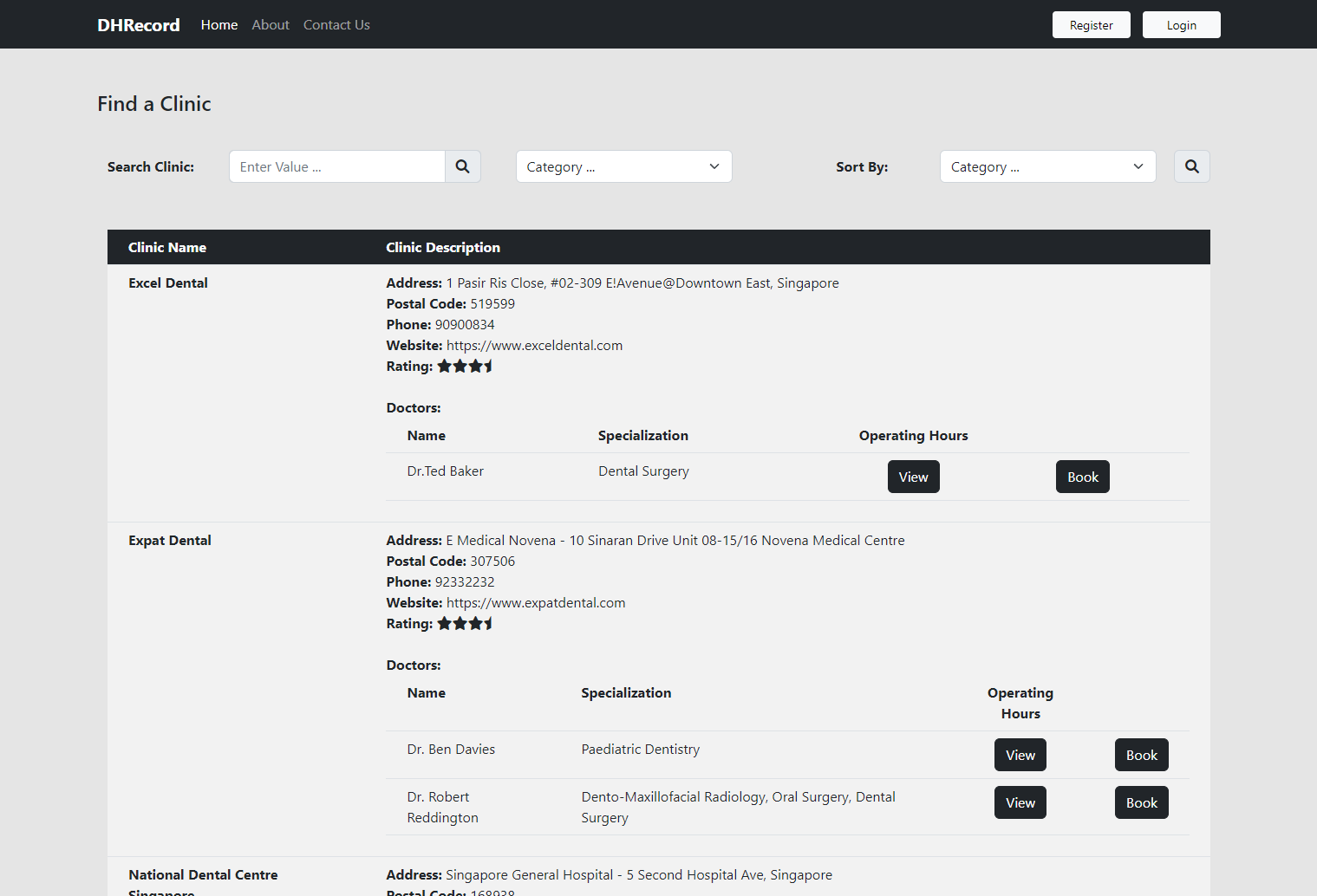Viewport: 1317px width, 896px height.
Task: Click the Clinic Description column header
Action: 443,248
